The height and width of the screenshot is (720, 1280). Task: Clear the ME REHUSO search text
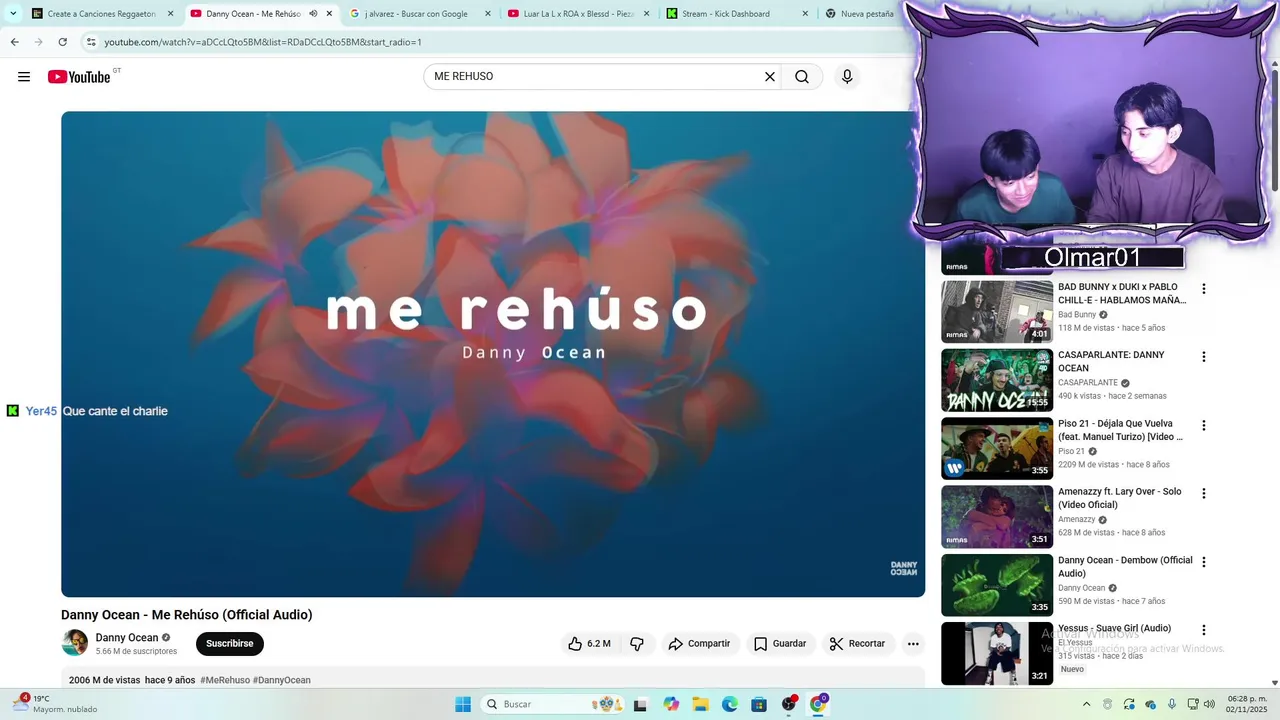tap(770, 77)
